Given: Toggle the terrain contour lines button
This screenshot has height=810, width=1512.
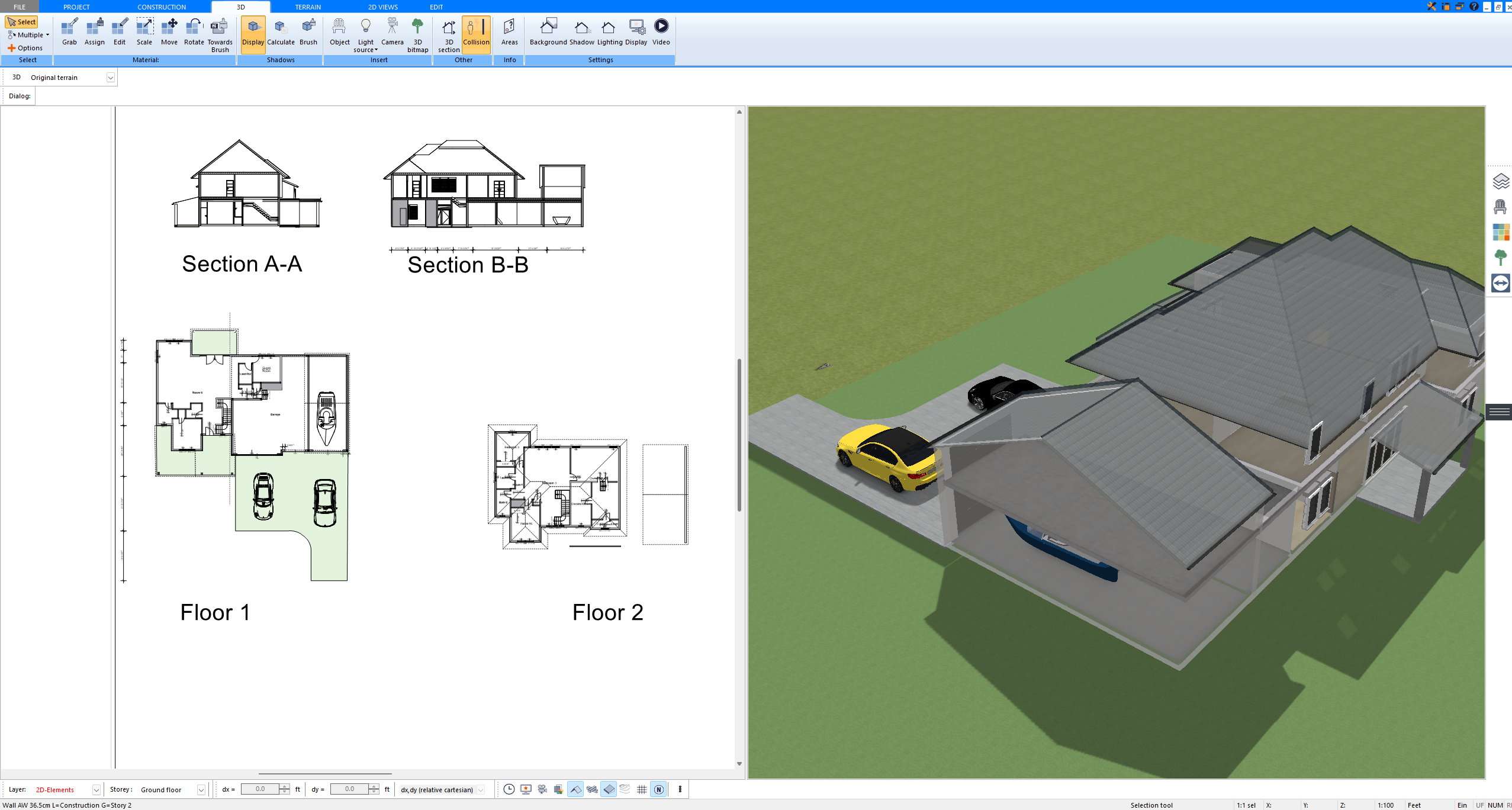Looking at the screenshot, I should tap(625, 789).
